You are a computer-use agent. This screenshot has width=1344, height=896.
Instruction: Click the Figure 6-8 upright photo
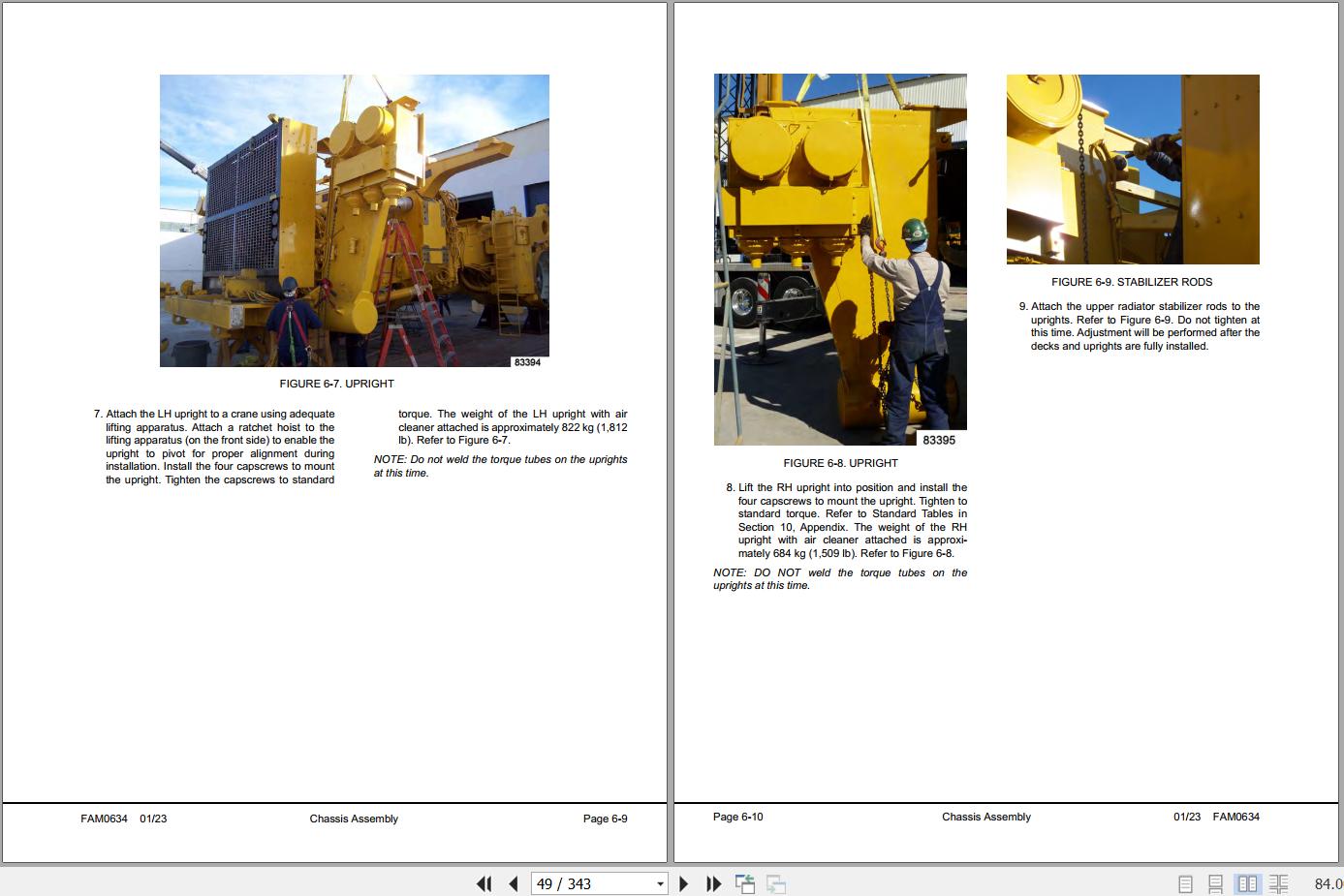840,260
